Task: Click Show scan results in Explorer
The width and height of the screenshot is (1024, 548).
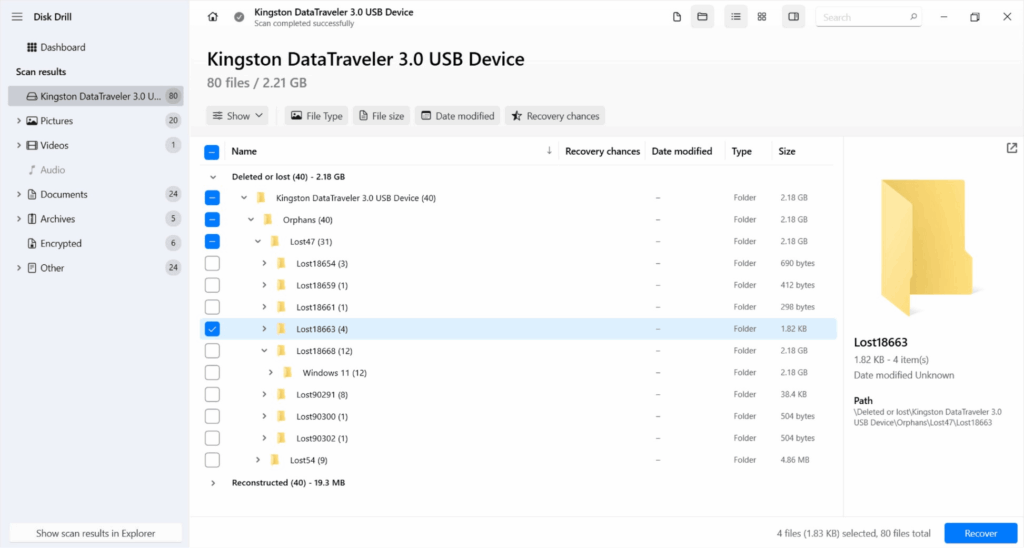Action: pos(95,533)
